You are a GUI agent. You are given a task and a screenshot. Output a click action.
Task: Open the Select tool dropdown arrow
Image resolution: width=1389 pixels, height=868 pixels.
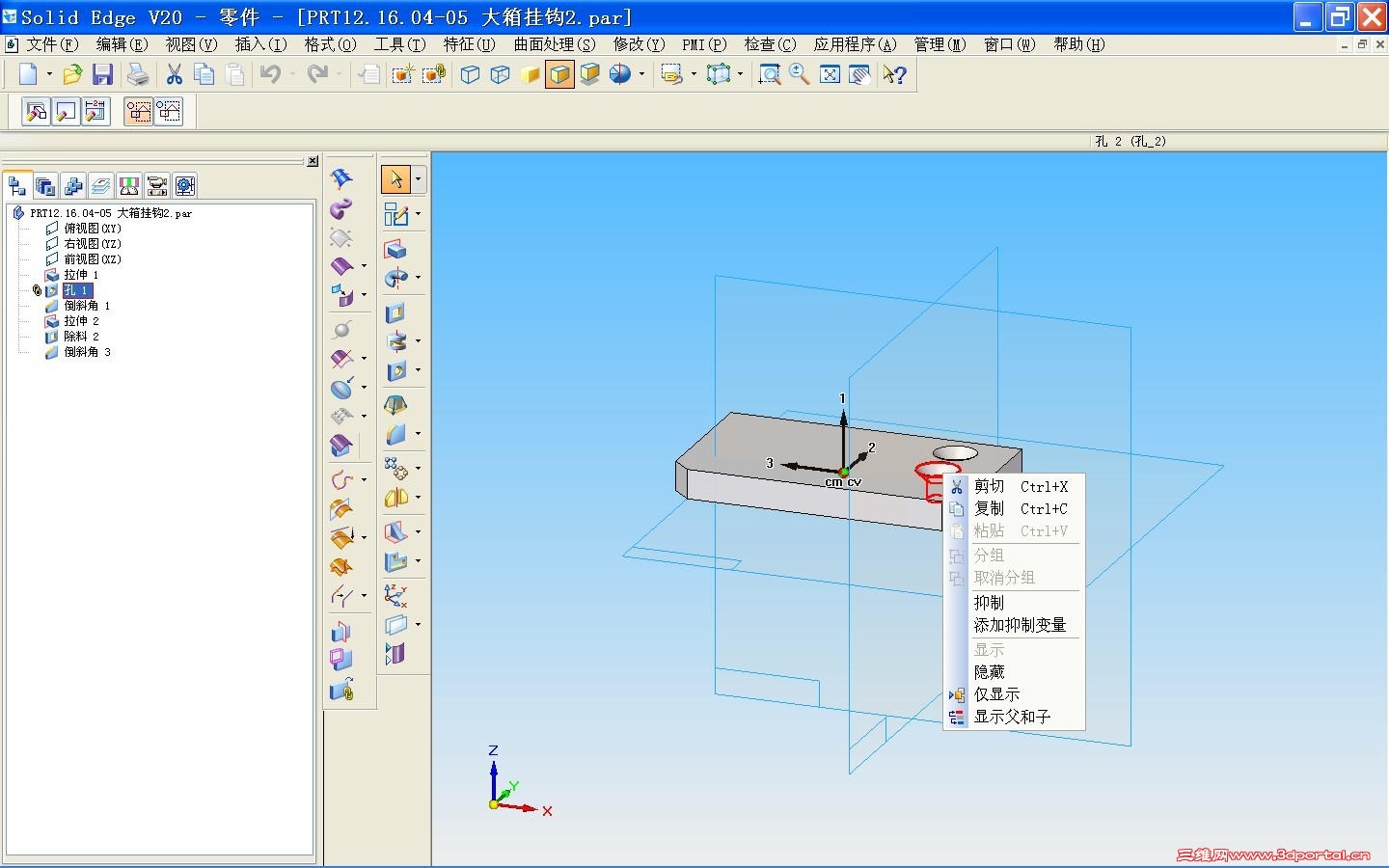tap(418, 178)
